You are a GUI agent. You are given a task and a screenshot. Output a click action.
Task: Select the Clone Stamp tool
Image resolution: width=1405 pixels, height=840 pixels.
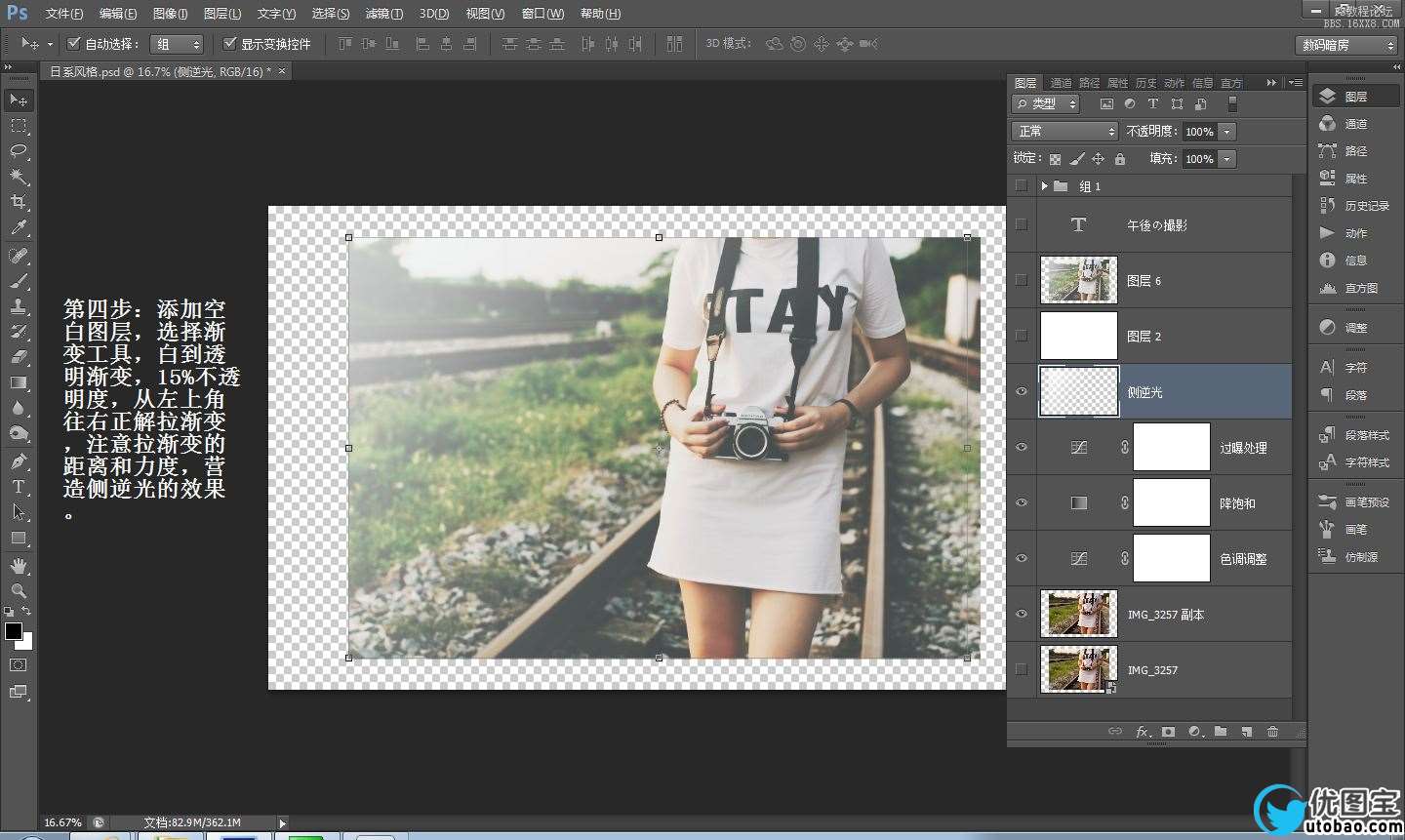19,306
